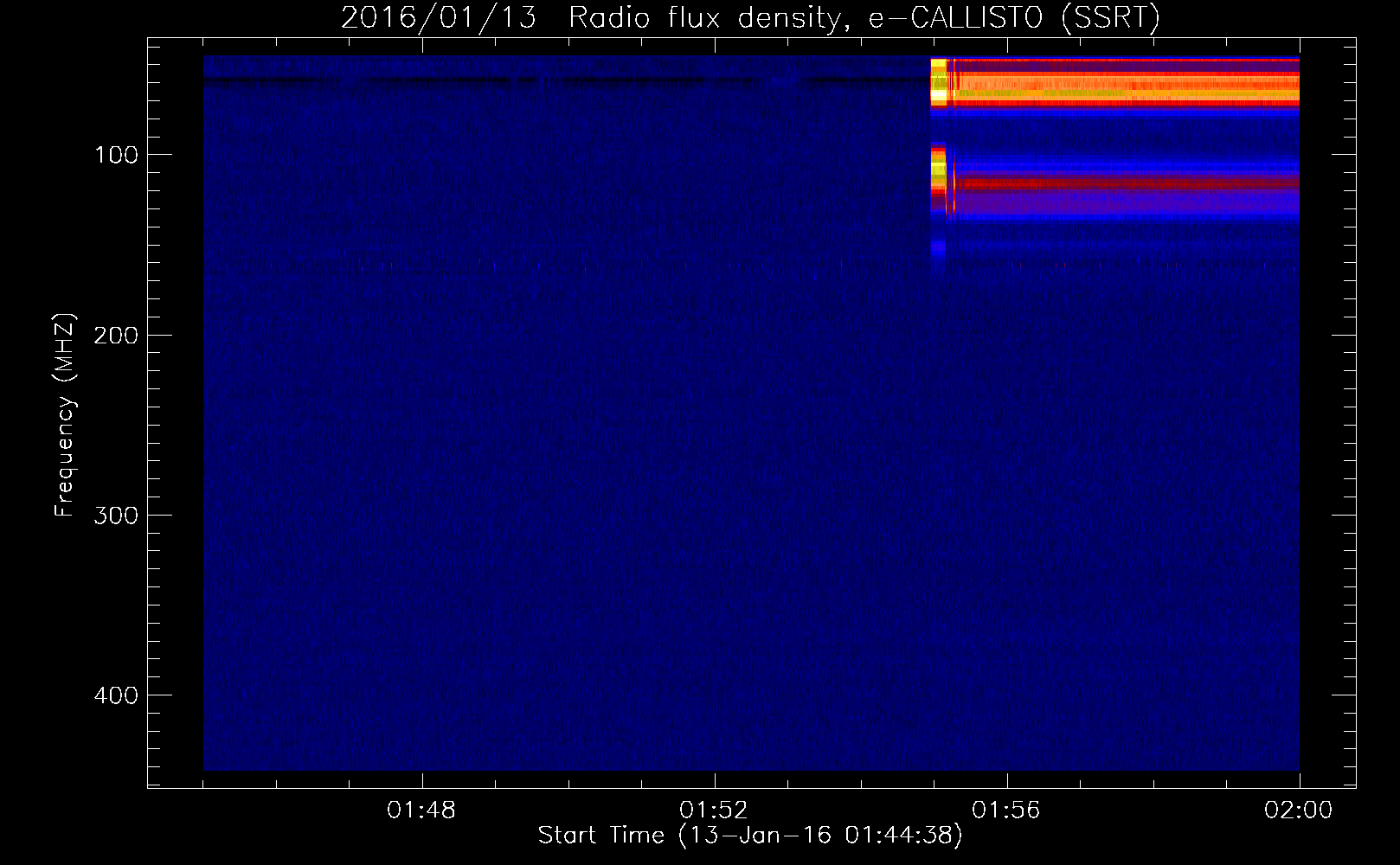Screen dimensions: 1400x865
Task: Click the 400 frequency tick label
Action: (x=116, y=695)
